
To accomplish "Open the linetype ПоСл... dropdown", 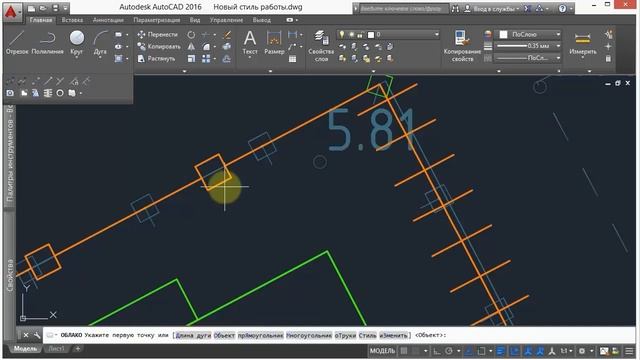I will click(558, 58).
